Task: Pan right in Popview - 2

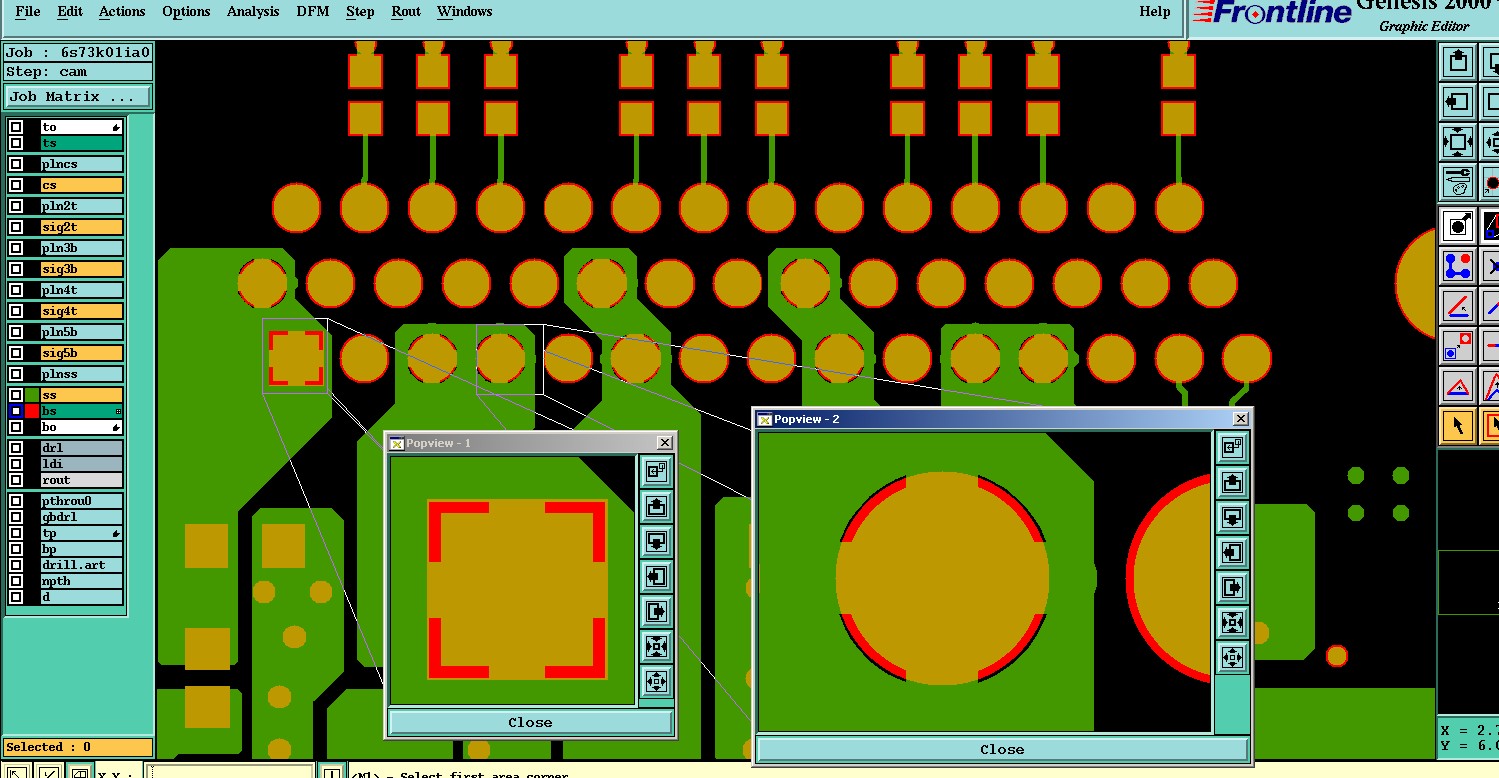Action: click(1233, 588)
